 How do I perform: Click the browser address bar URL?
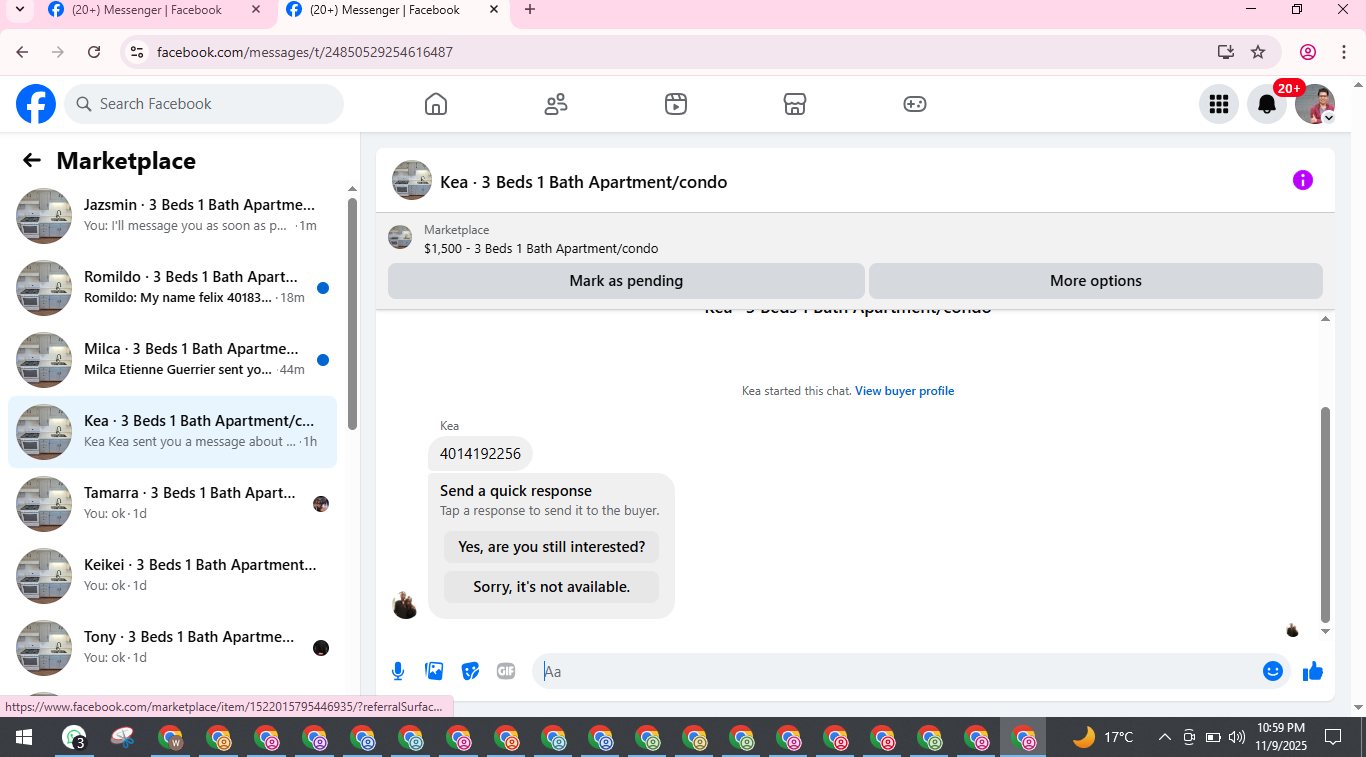coord(305,52)
